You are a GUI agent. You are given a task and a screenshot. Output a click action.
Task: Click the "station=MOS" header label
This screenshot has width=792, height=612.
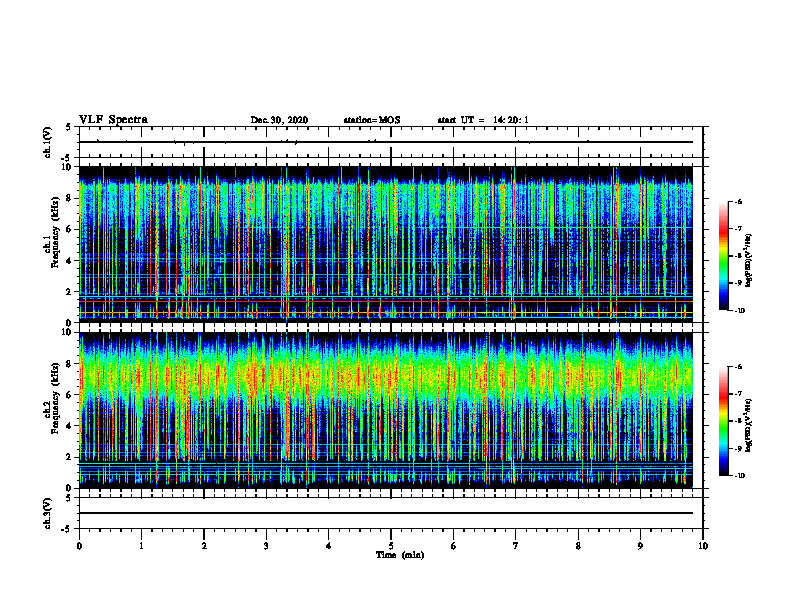pyautogui.click(x=372, y=120)
